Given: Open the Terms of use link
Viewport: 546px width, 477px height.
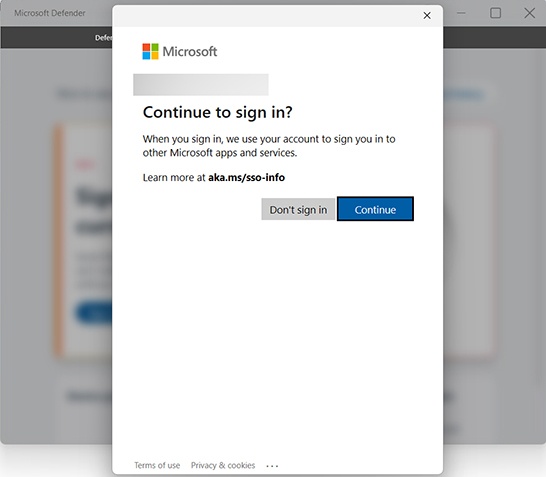Looking at the screenshot, I should 157,465.
